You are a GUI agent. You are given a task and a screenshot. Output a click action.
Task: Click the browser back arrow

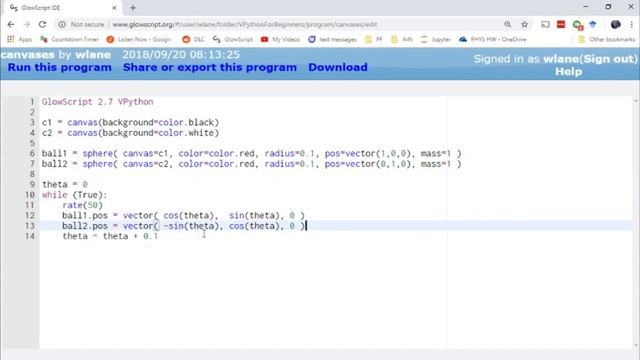pos(11,24)
